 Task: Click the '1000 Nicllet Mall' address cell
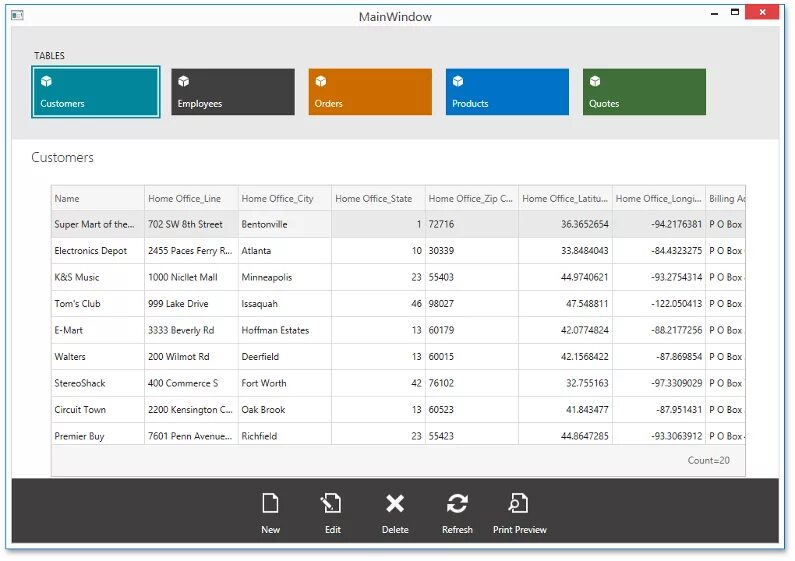191,277
